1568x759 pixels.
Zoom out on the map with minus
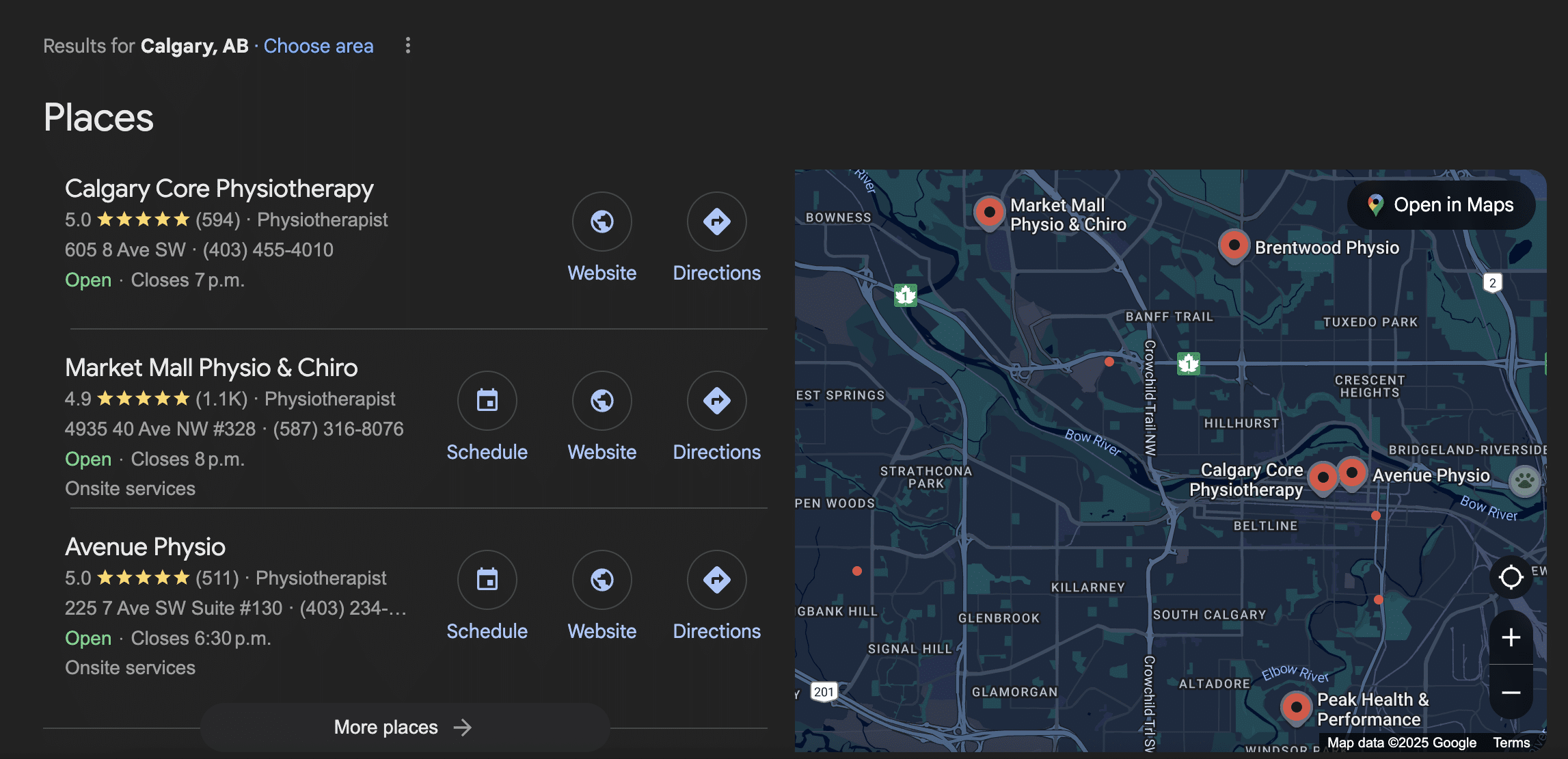[x=1511, y=693]
